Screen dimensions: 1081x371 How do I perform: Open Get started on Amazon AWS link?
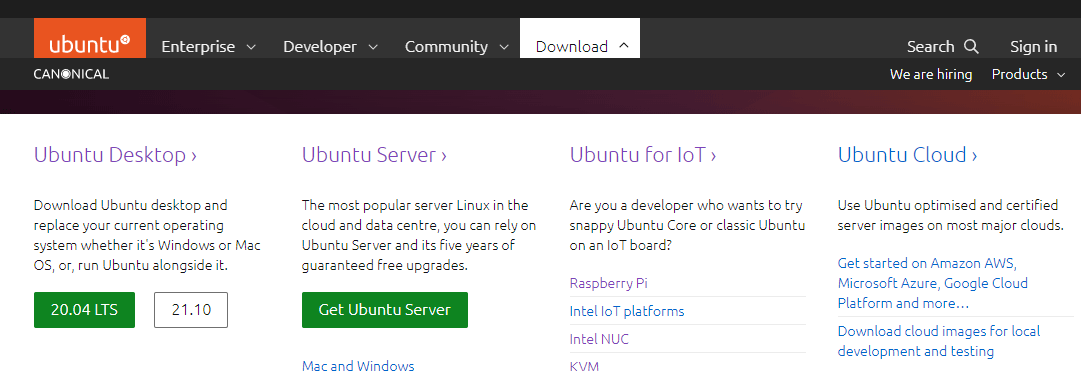tap(933, 283)
